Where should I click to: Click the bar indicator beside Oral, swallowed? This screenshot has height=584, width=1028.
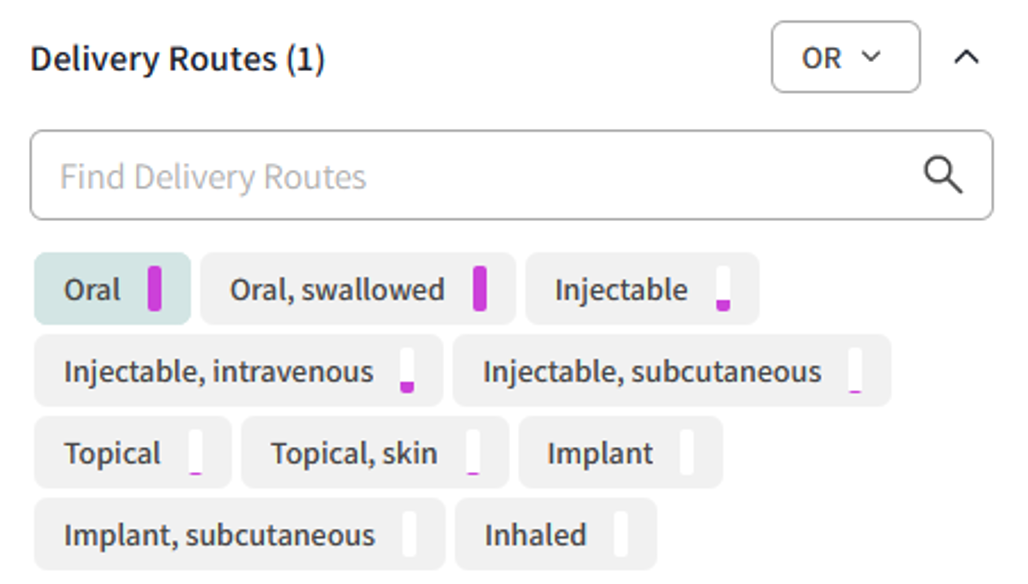[480, 288]
